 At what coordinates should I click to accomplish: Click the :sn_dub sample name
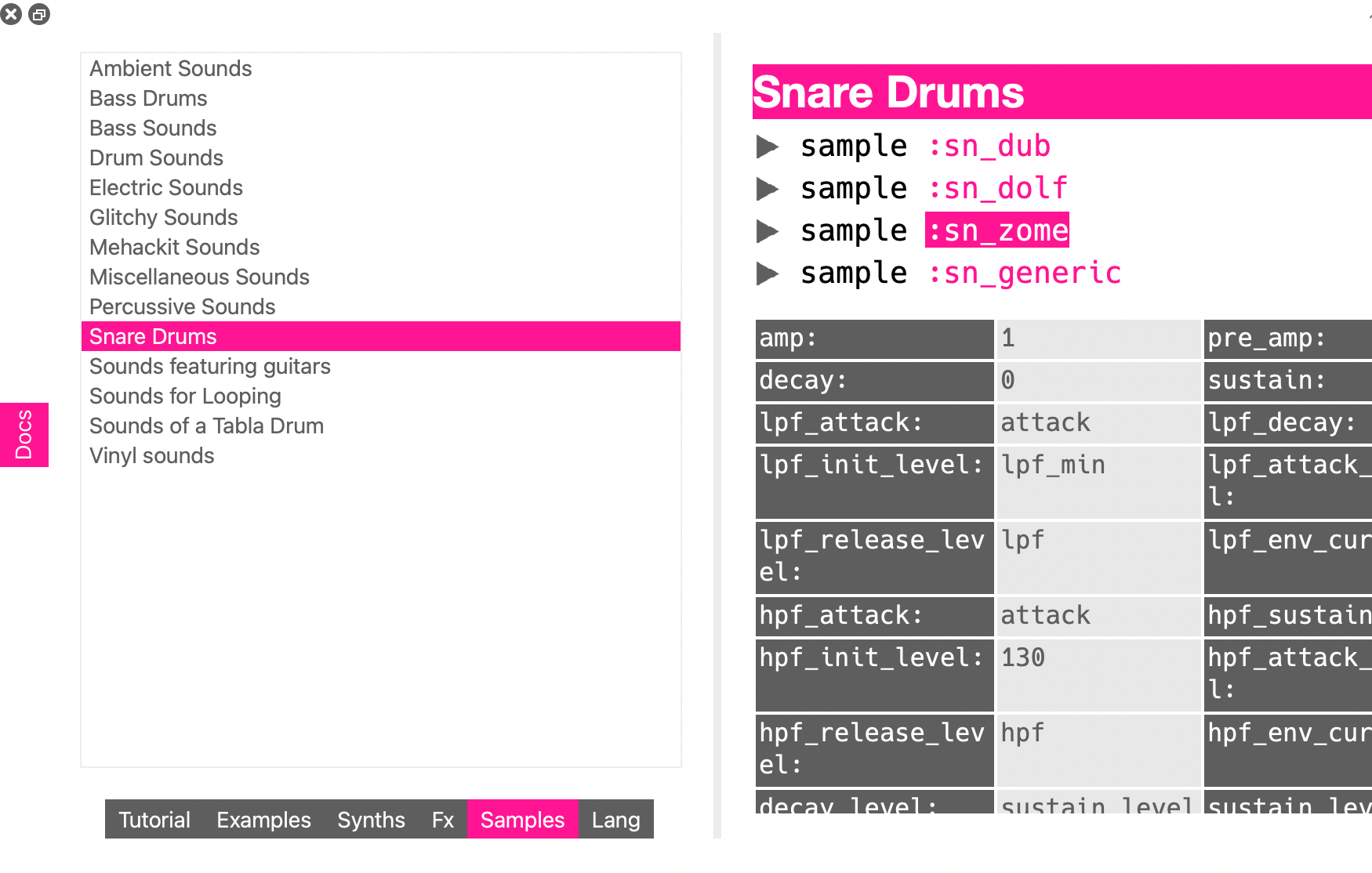989,147
